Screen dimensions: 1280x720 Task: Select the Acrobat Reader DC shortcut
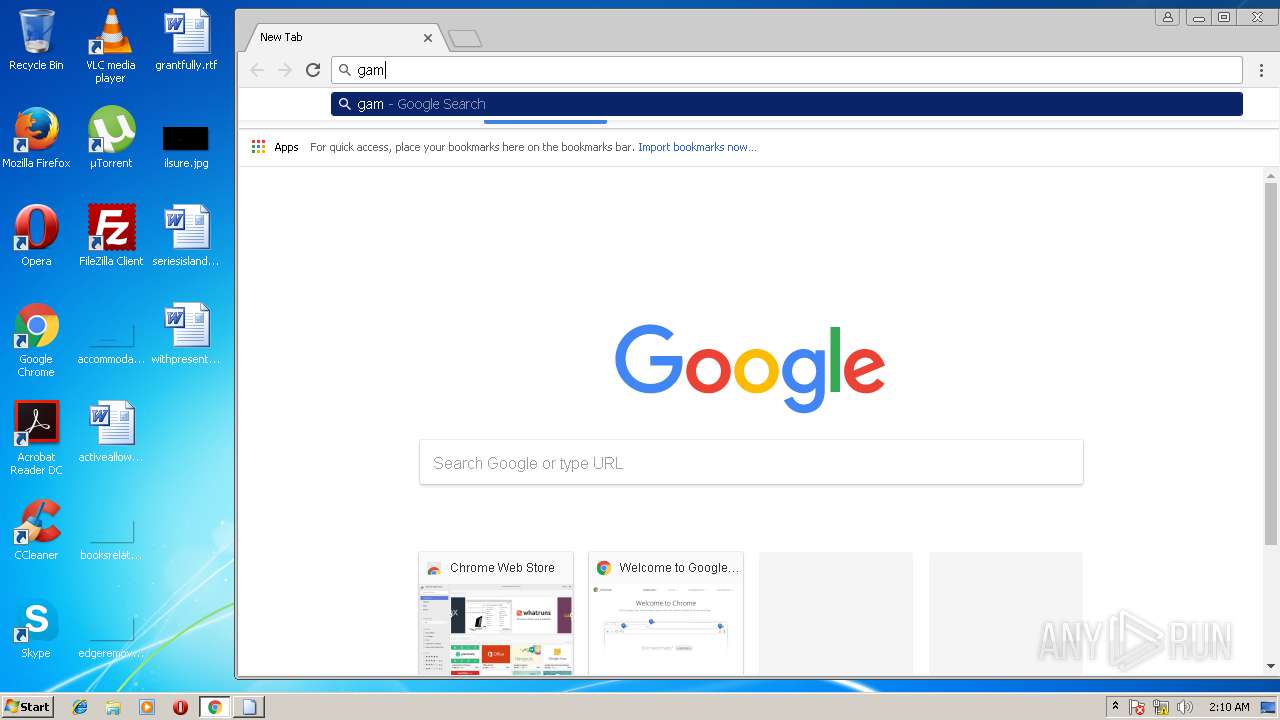pos(36,438)
